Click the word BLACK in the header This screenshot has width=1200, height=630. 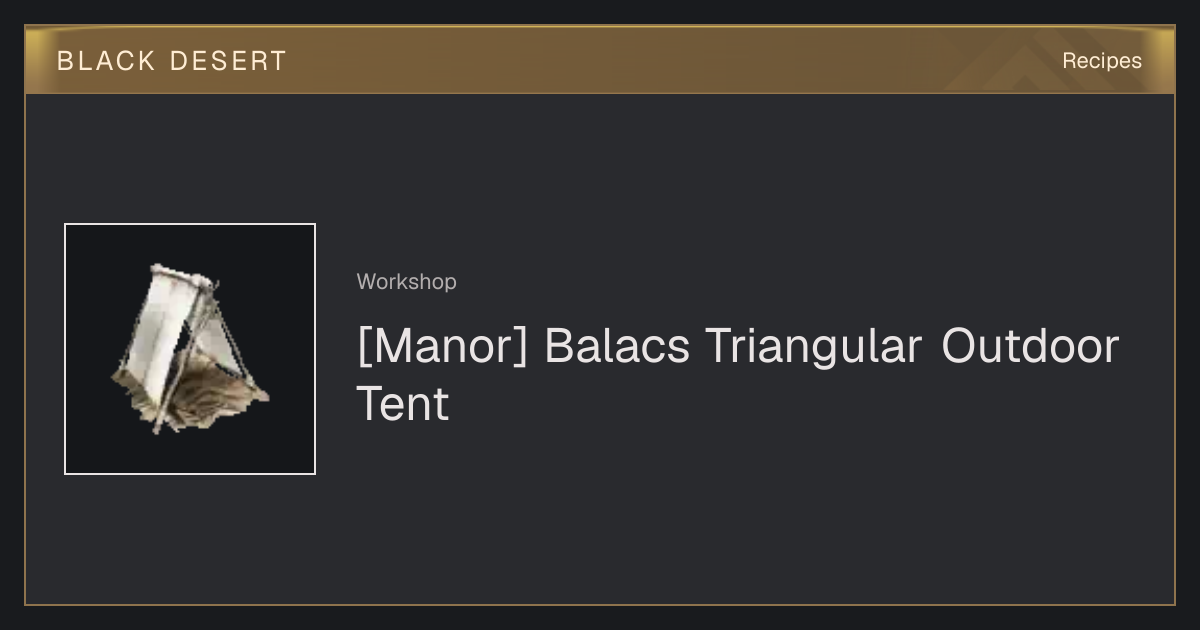[106, 61]
